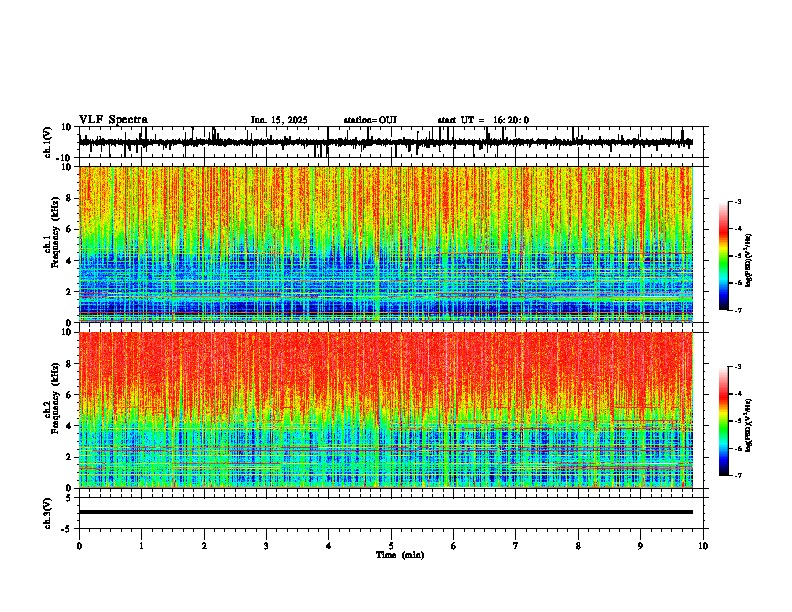Click the 'VLF Spectra' title text

[x=113, y=120]
